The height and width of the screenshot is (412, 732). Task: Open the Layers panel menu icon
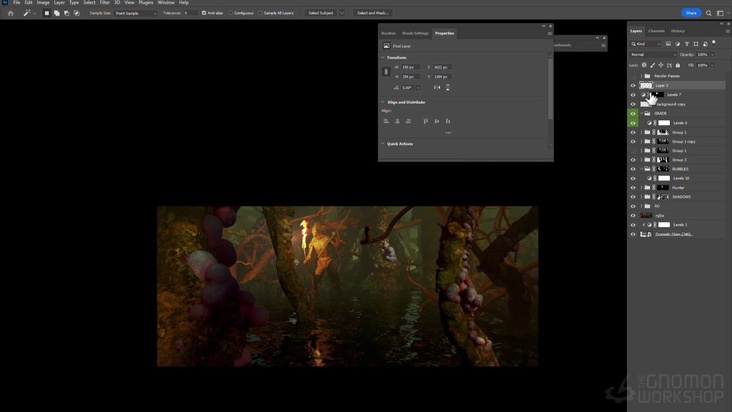tap(727, 31)
